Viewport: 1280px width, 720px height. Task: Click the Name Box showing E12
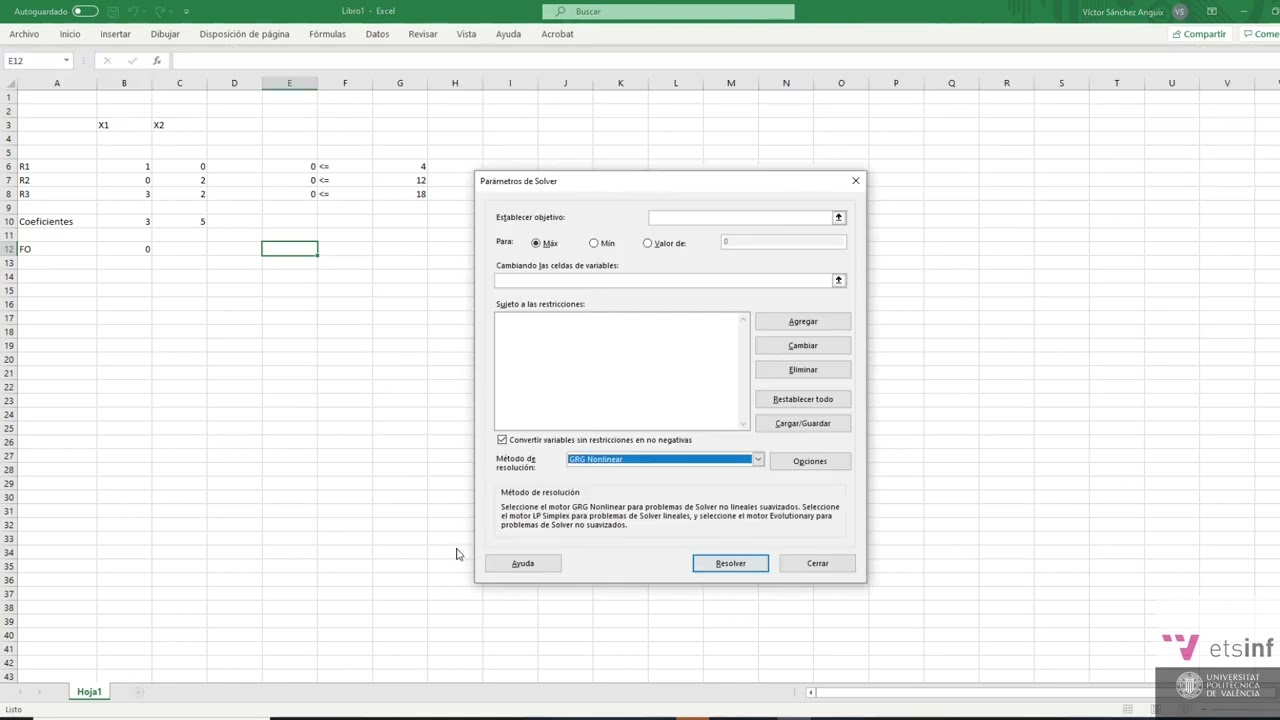pos(33,61)
